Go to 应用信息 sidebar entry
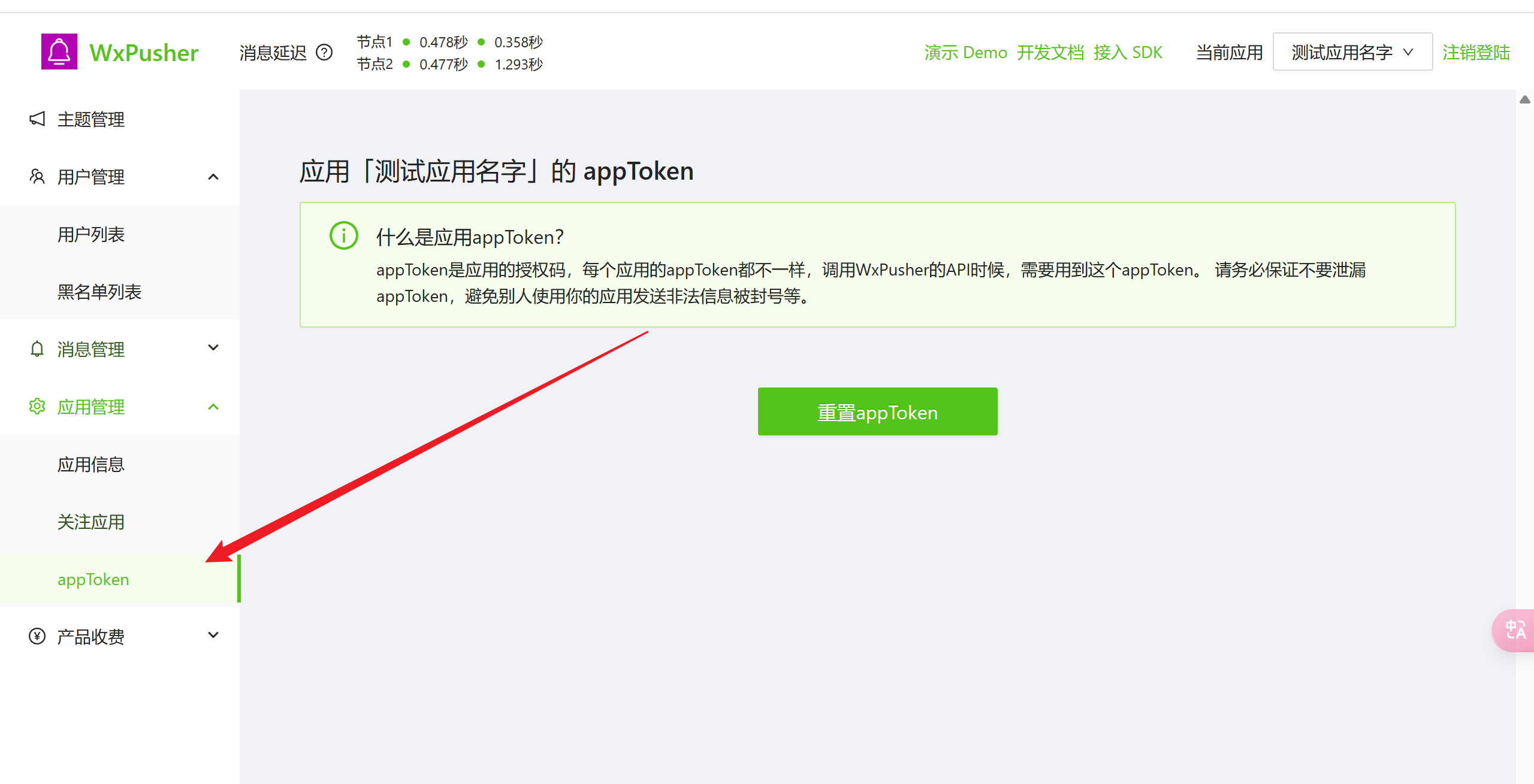 click(91, 464)
